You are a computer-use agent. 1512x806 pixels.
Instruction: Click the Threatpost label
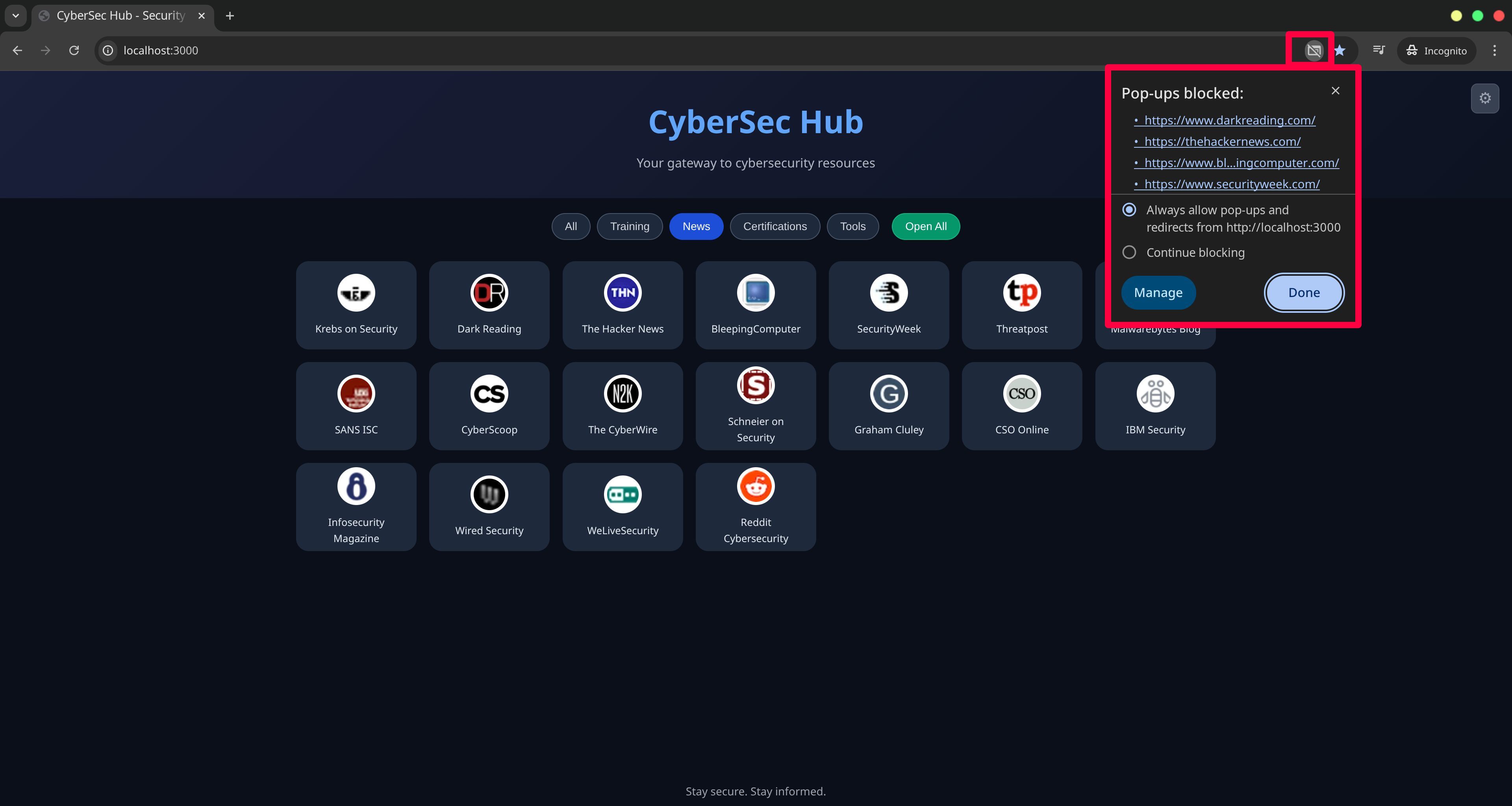tap(1022, 329)
